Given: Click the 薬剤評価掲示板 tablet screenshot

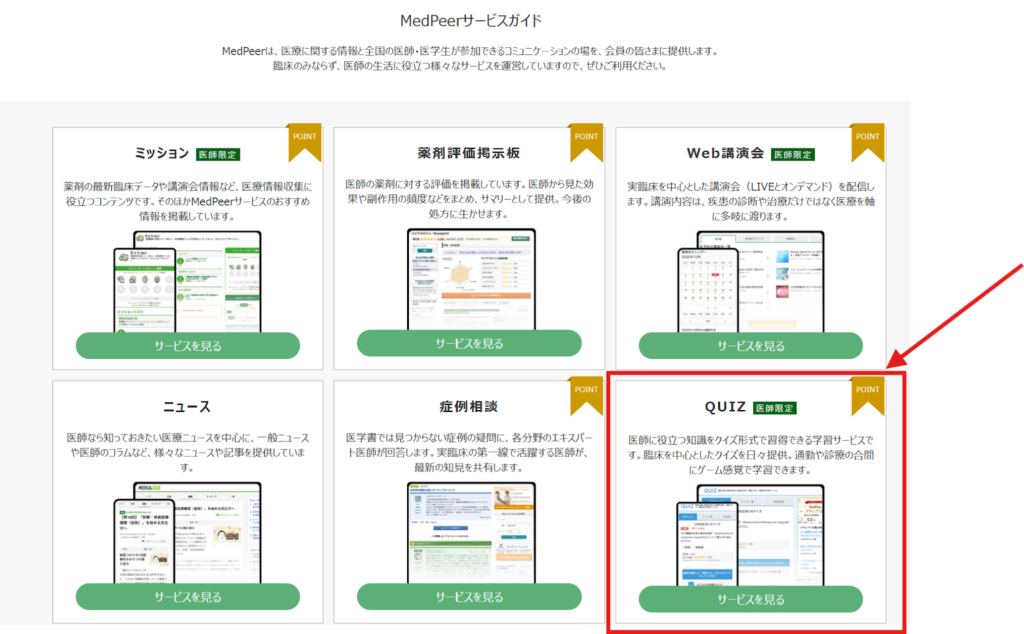Looking at the screenshot, I should pyautogui.click(x=470, y=278).
